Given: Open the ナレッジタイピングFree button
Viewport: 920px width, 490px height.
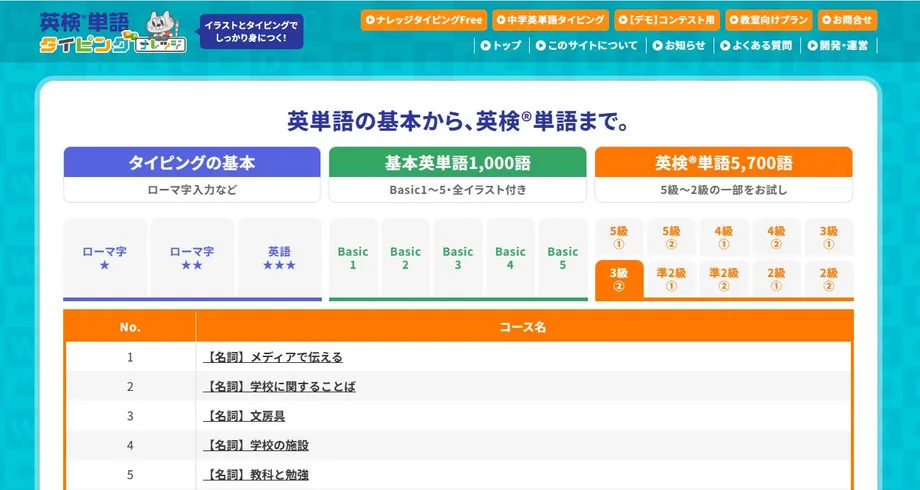Looking at the screenshot, I should click(x=424, y=20).
